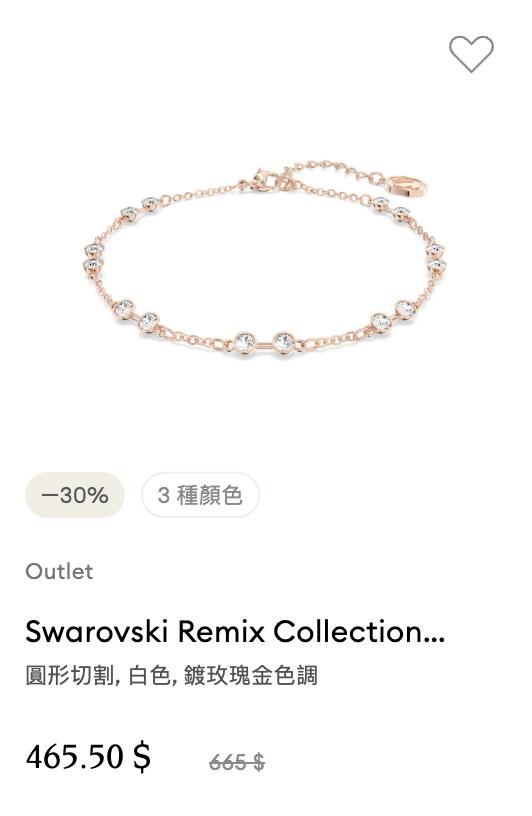Viewport: 532px width, 816px height.
Task: Click the −30% discount badge
Action: pyautogui.click(x=75, y=495)
